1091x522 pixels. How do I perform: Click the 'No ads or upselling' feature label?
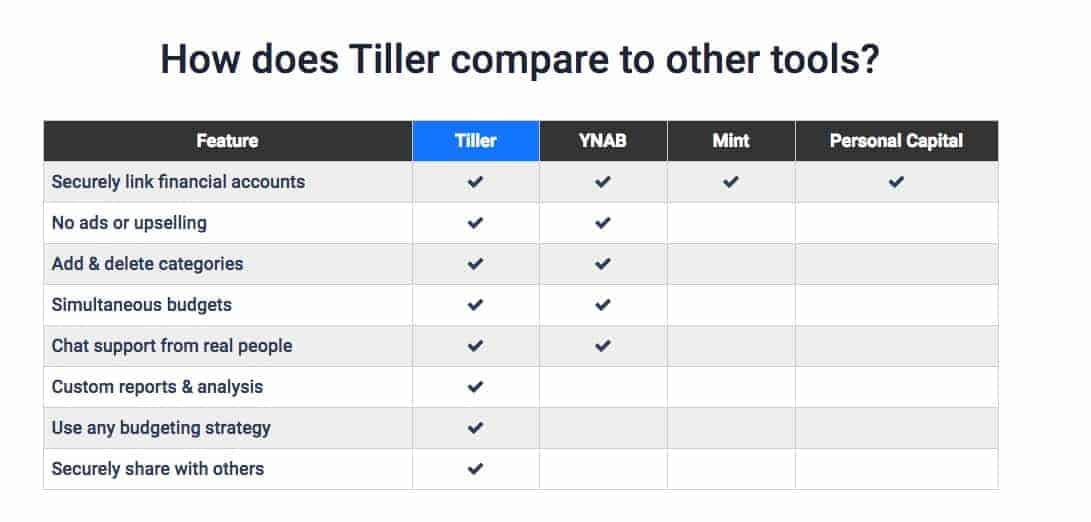(x=129, y=223)
